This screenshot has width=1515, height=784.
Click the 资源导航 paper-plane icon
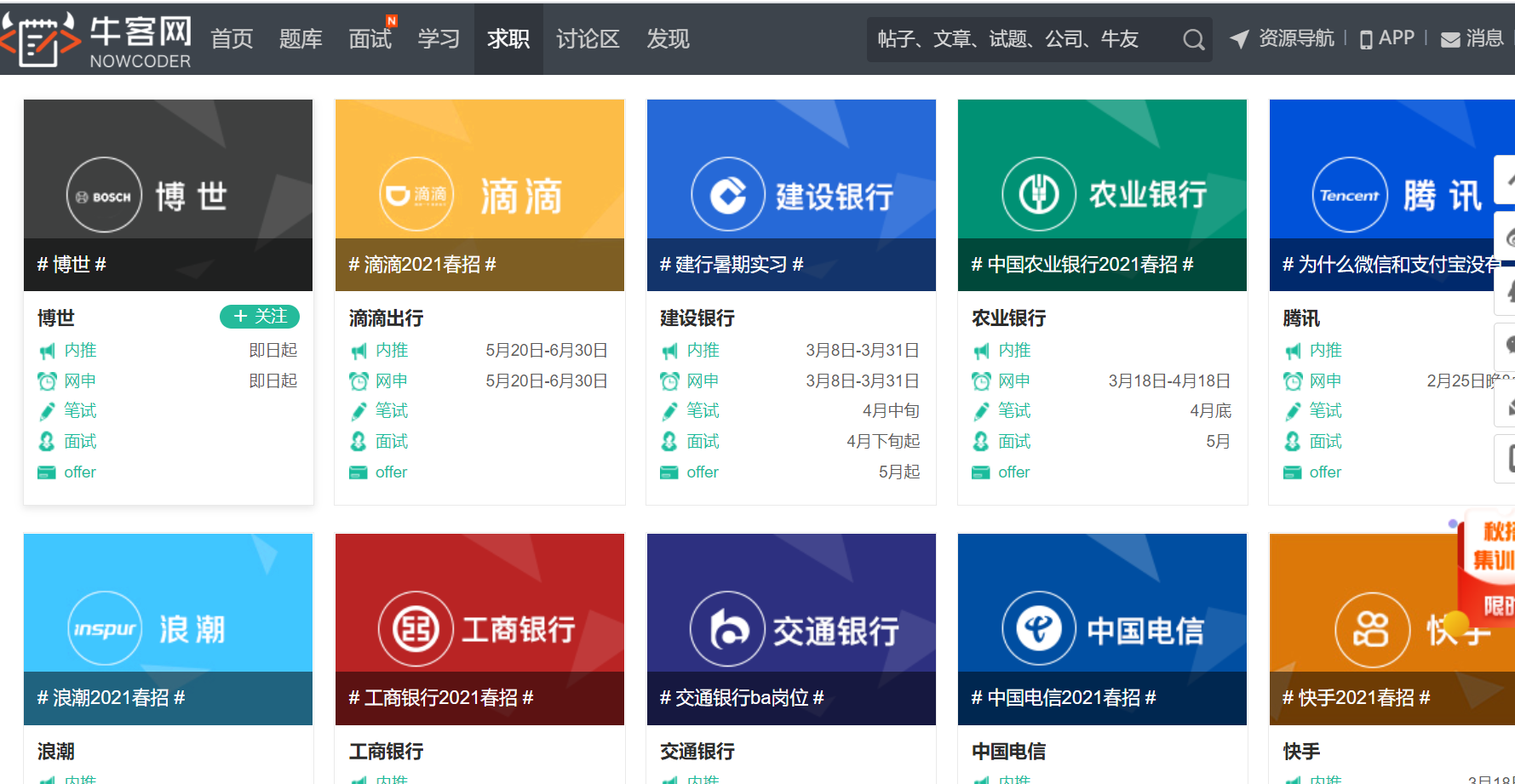pyautogui.click(x=1240, y=39)
